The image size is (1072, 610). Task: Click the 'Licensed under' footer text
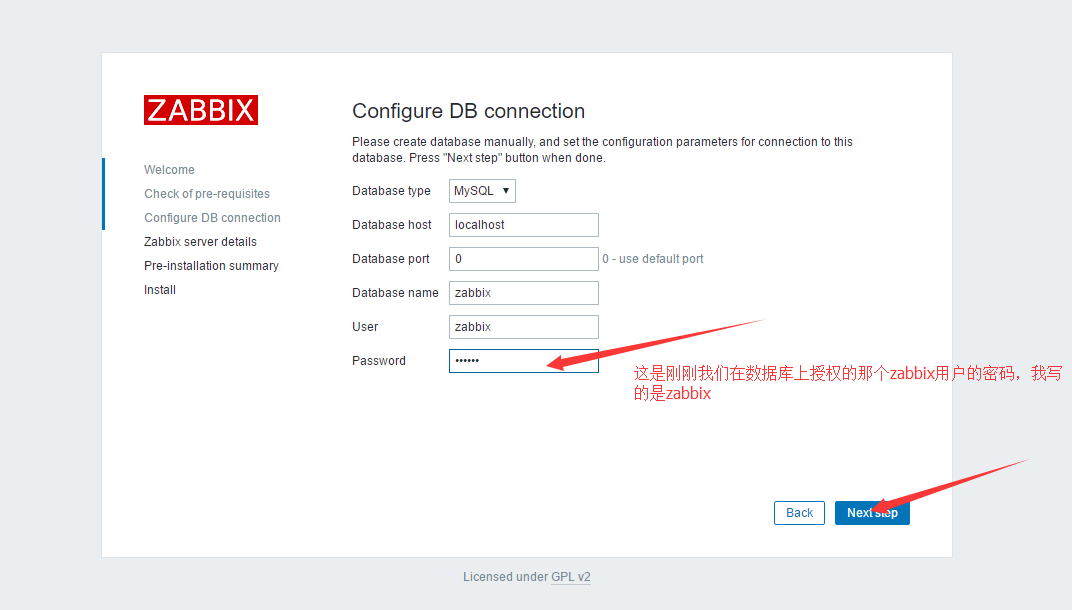505,576
